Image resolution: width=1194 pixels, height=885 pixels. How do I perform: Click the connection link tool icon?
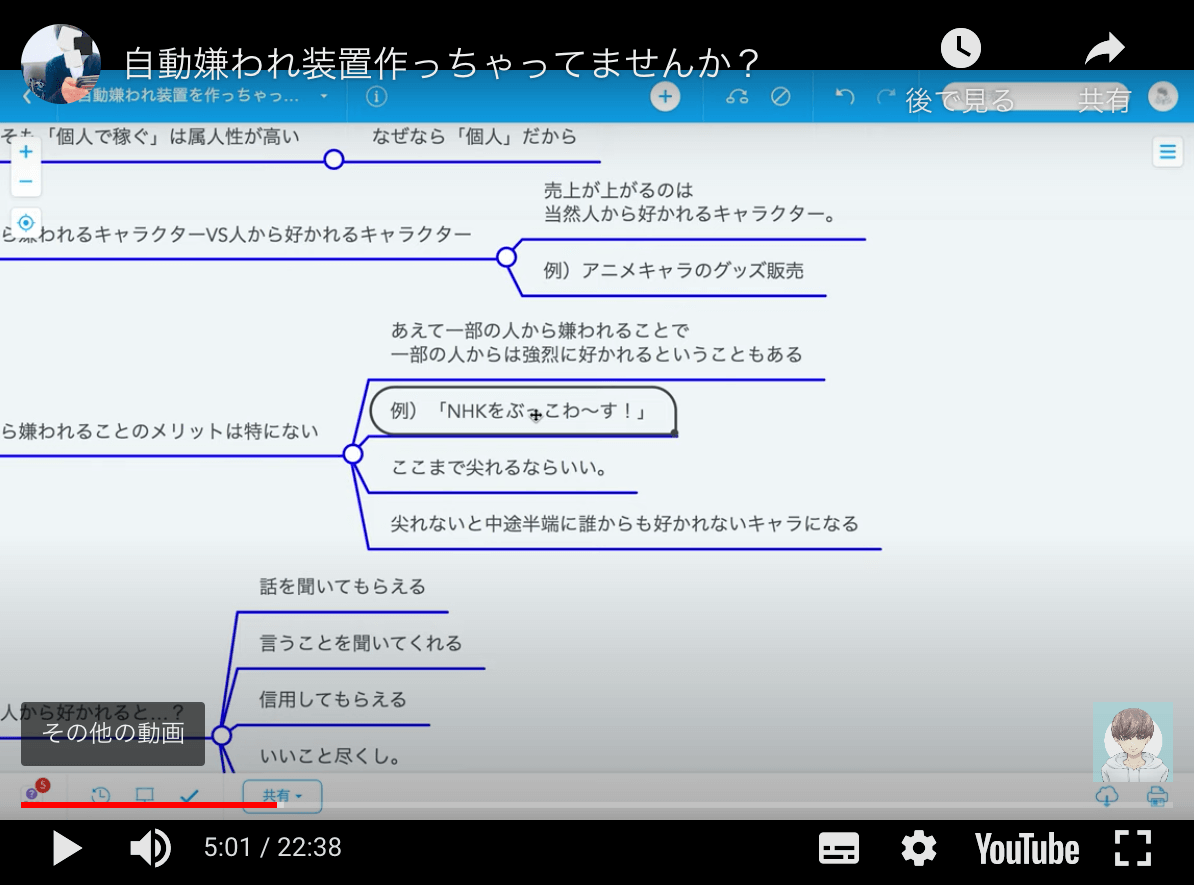pyautogui.click(x=736, y=97)
